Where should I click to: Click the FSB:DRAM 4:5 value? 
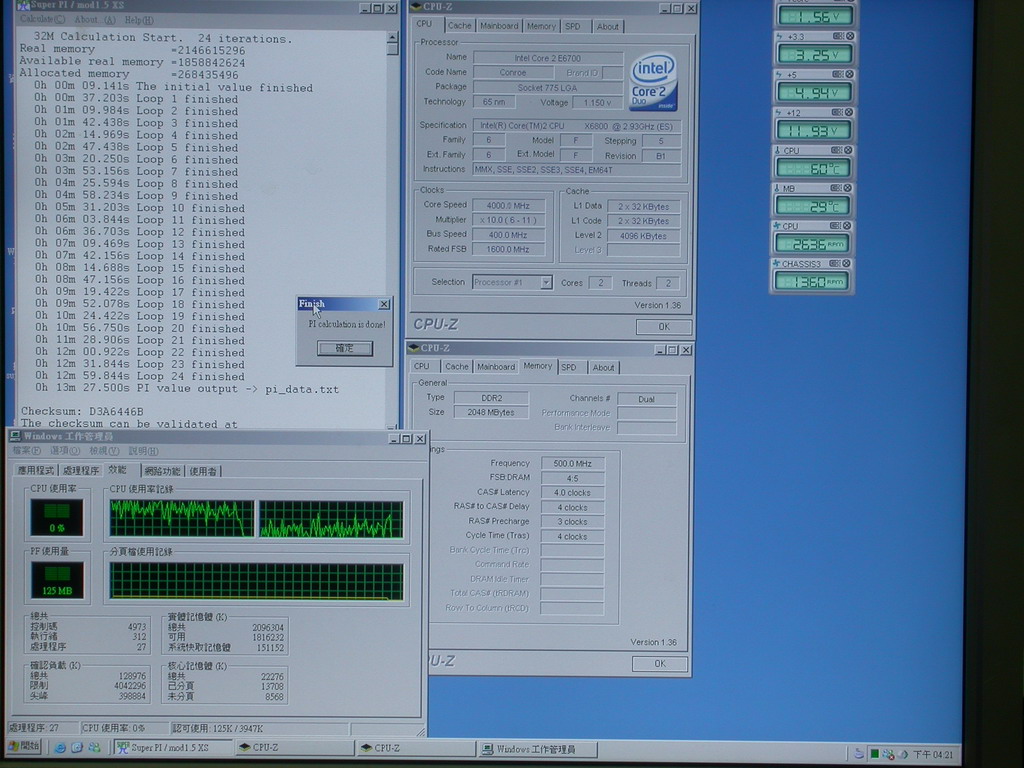click(x=572, y=478)
